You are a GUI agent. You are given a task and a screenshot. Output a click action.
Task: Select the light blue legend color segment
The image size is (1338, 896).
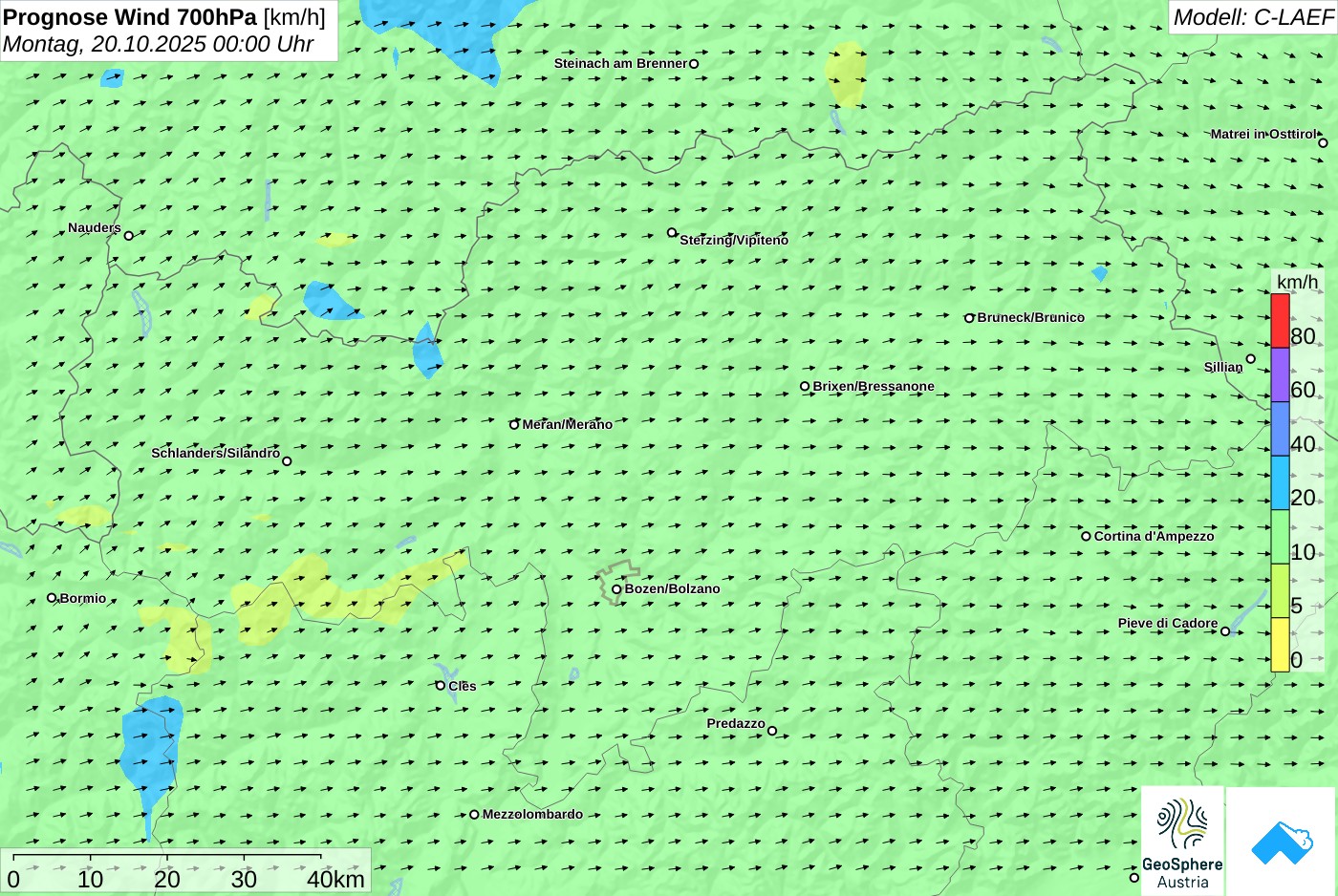click(1280, 482)
